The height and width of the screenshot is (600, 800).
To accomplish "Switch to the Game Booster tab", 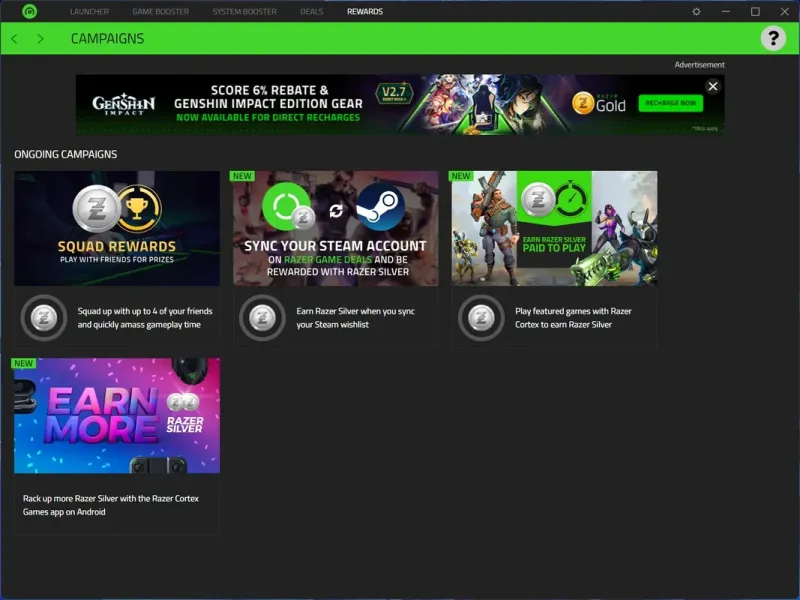I will pyautogui.click(x=161, y=11).
